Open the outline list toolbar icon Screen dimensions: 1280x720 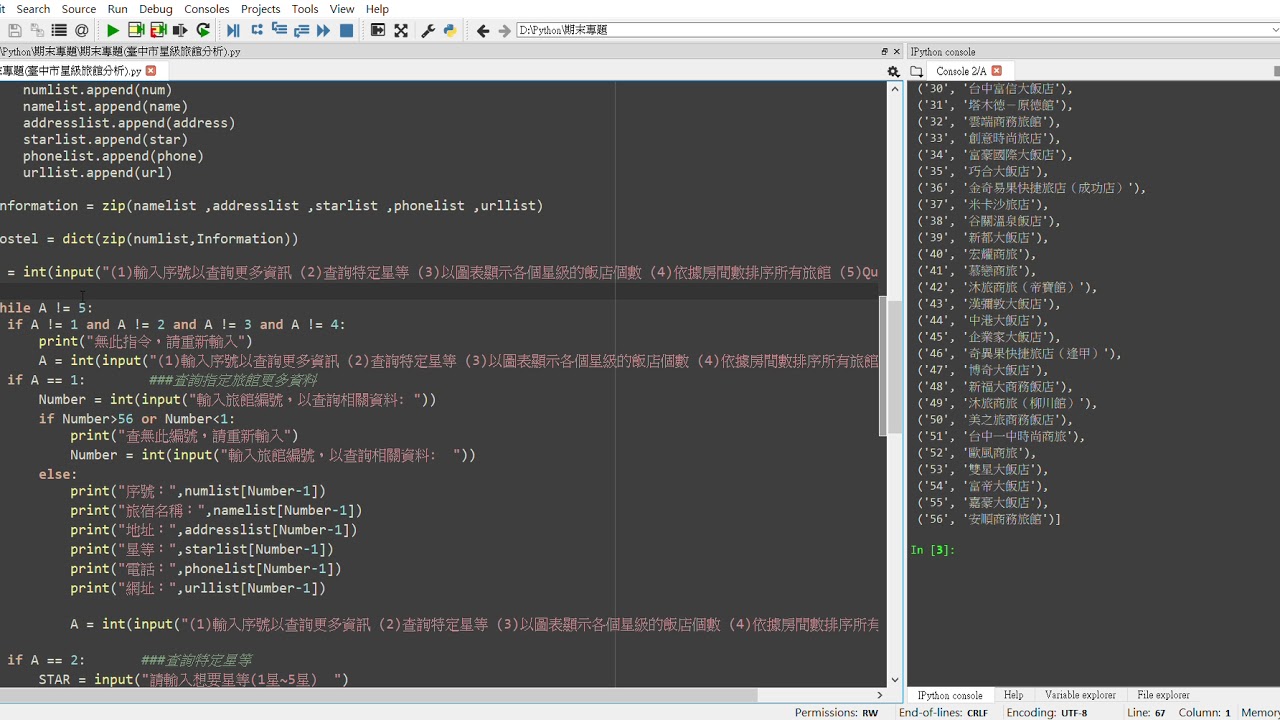pos(59,31)
